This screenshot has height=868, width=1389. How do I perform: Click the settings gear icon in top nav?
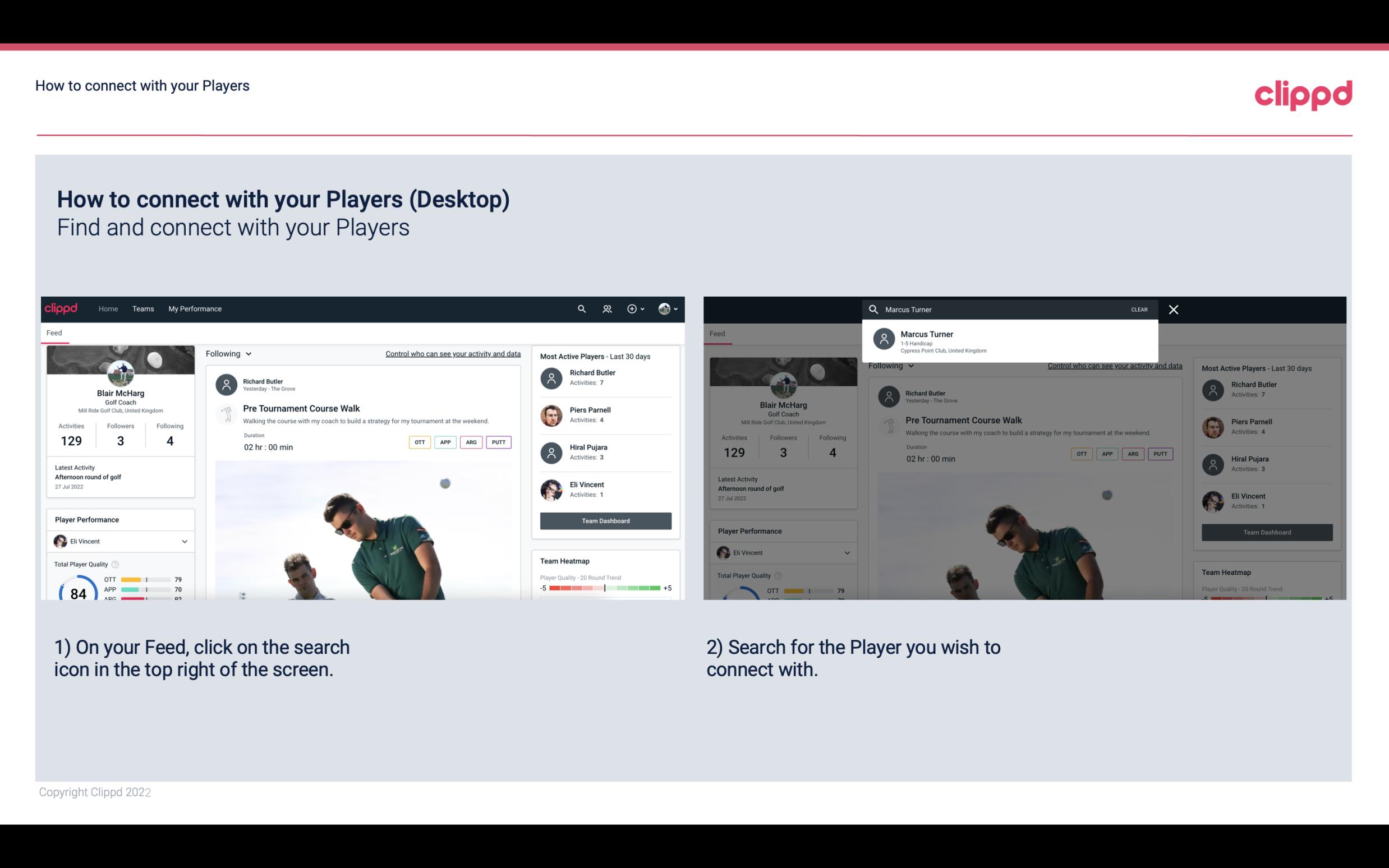[x=634, y=309]
